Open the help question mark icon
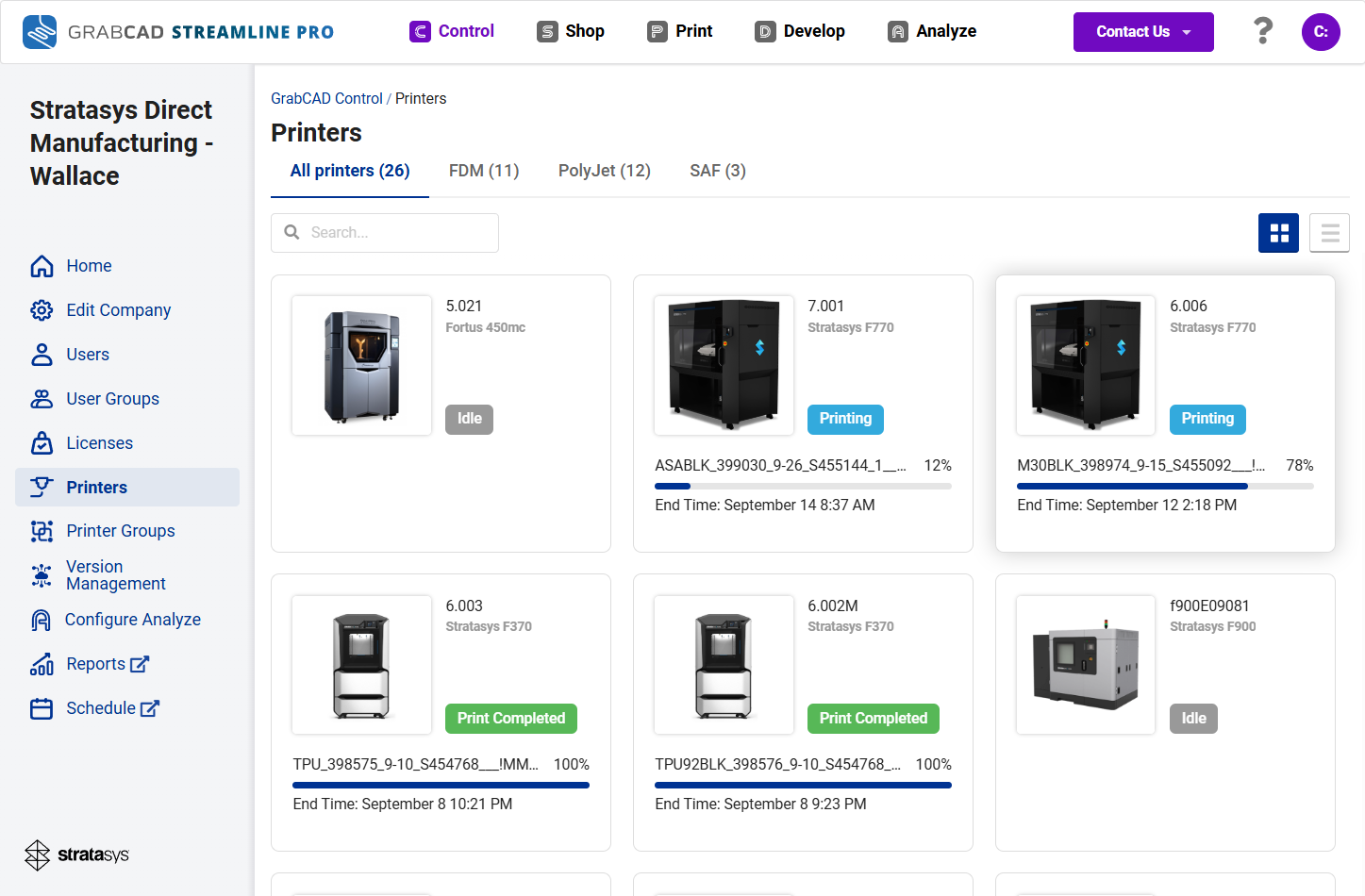The image size is (1365, 896). point(1263,31)
